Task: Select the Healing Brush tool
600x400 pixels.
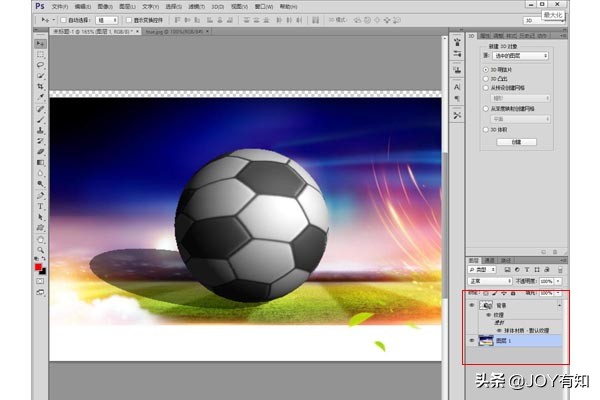Action: 40,109
